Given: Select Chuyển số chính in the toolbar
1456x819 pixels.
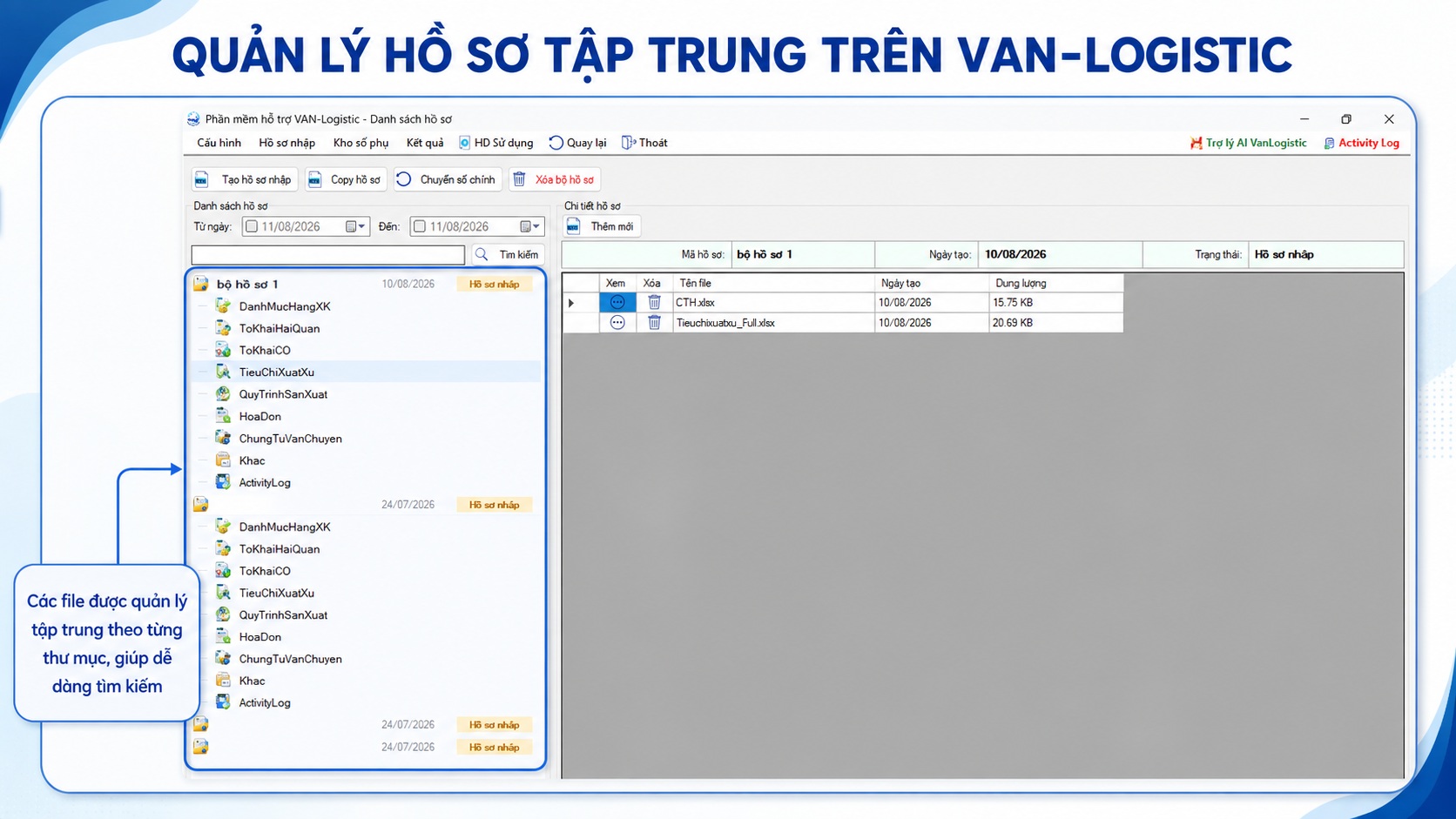Looking at the screenshot, I should [447, 179].
